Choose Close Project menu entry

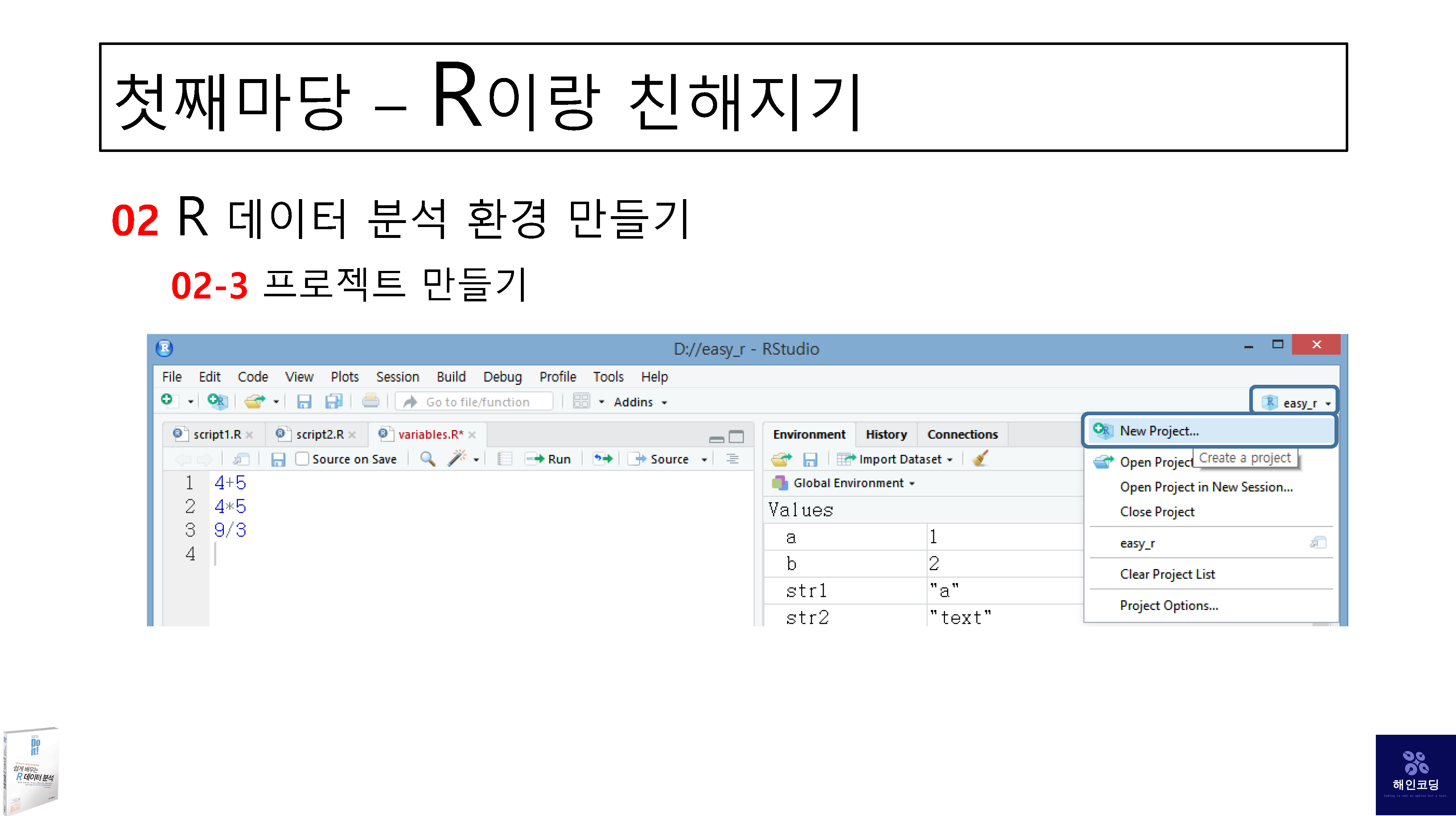pos(1156,511)
